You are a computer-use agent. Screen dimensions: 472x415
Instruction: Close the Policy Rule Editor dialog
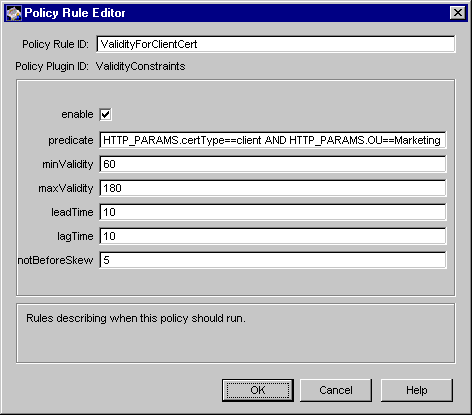click(x=458, y=13)
